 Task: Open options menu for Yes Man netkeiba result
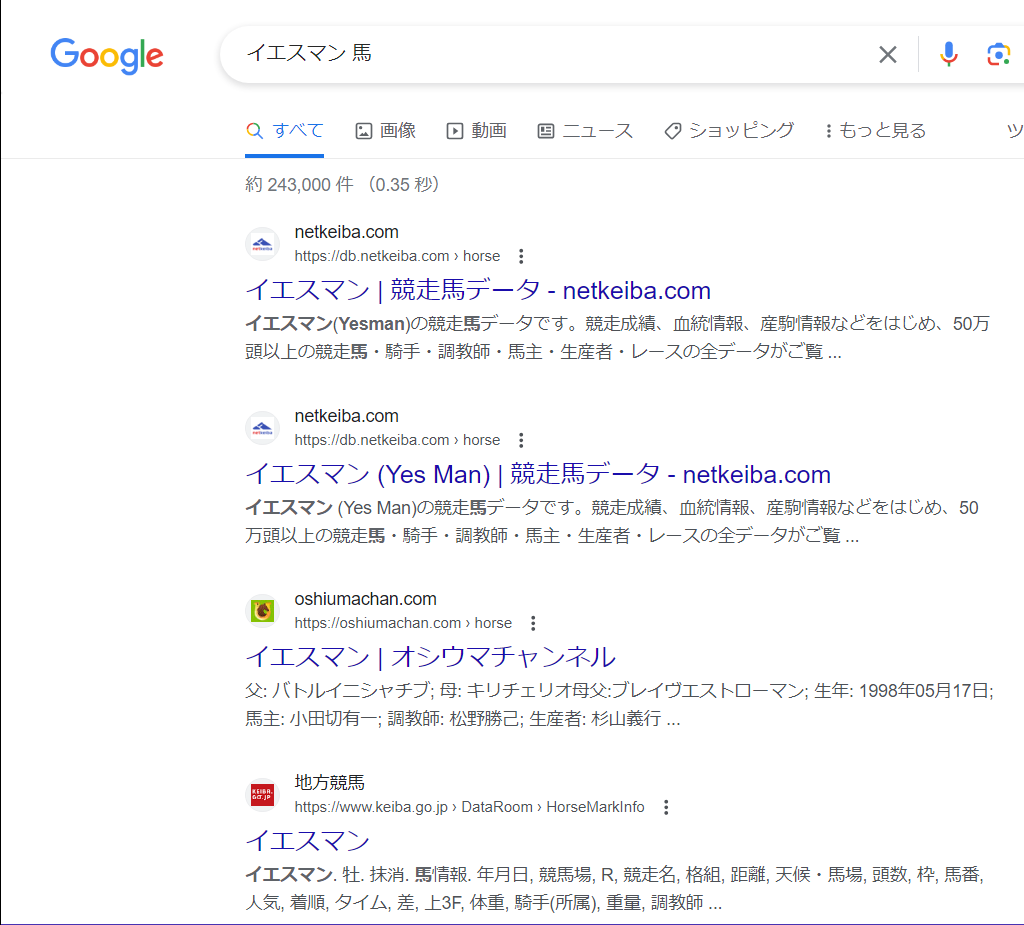(521, 440)
